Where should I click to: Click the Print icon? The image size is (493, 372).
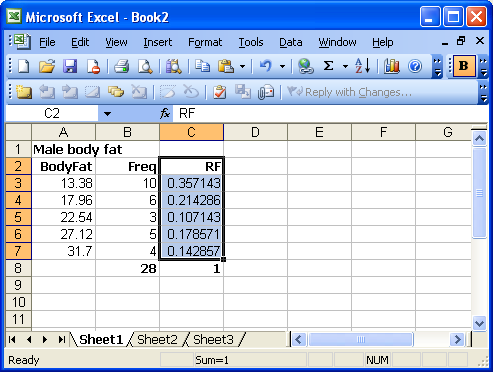pyautogui.click(x=121, y=66)
